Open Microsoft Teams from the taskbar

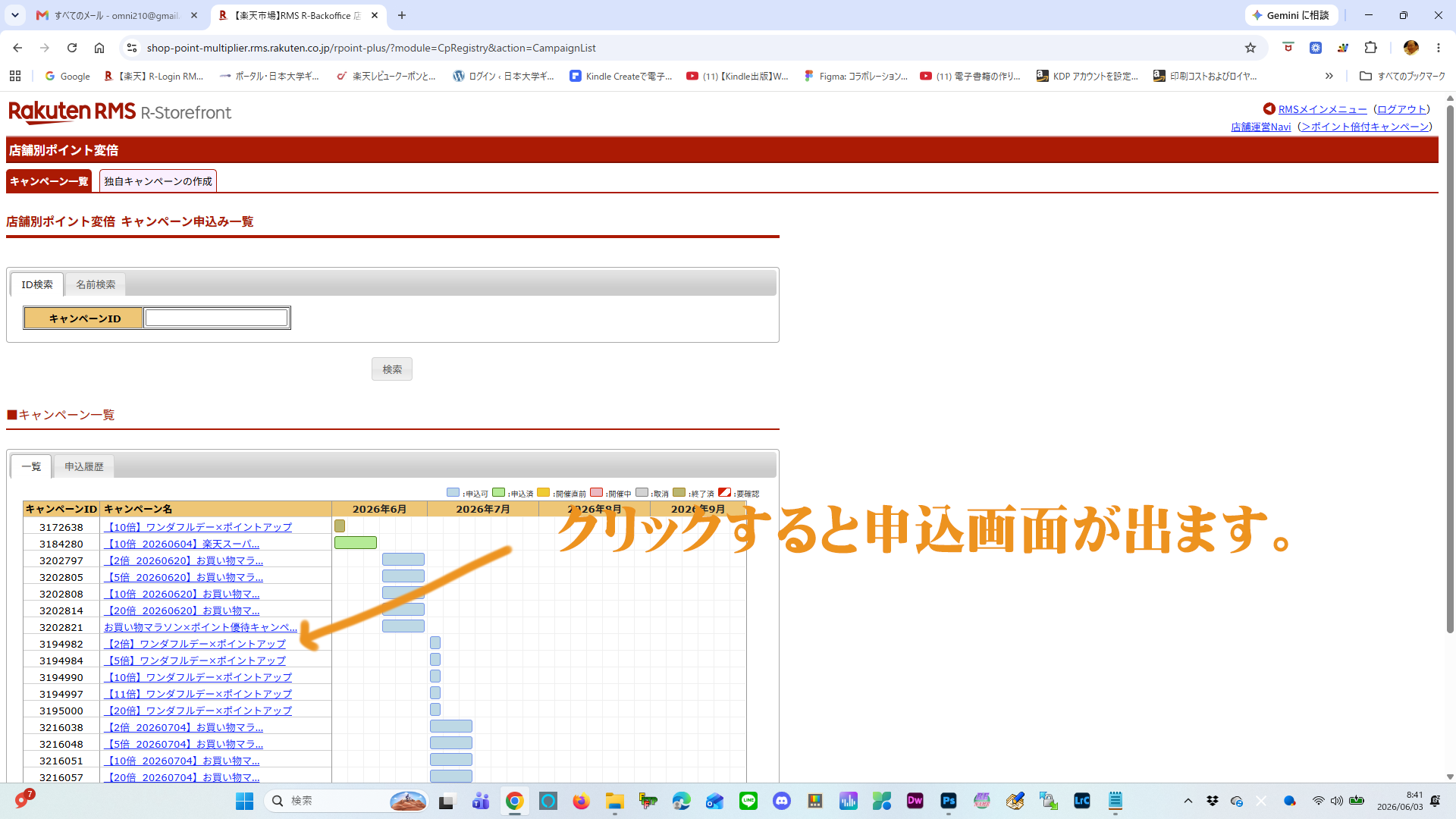click(482, 801)
